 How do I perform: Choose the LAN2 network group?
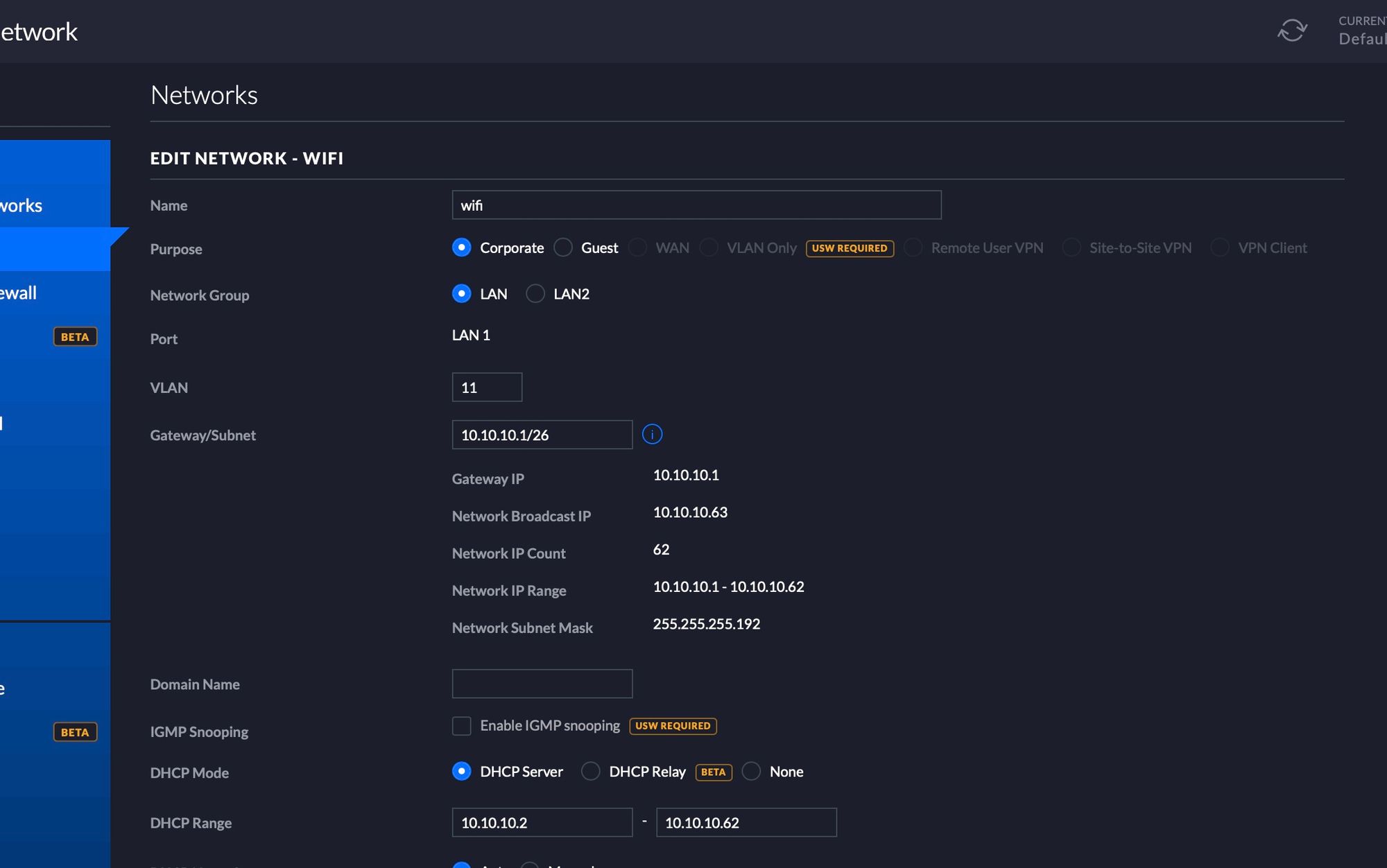click(535, 294)
